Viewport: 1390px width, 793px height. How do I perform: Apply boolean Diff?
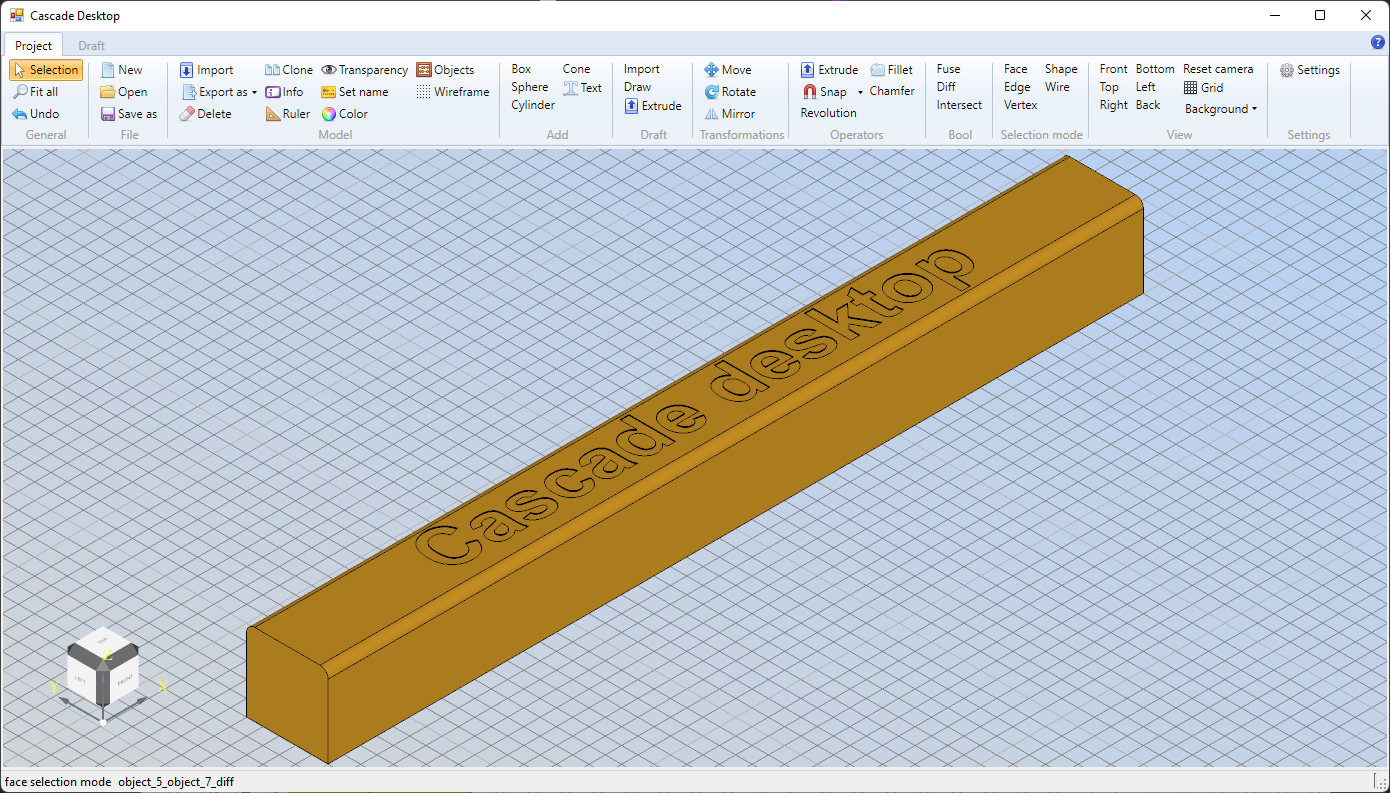(946, 87)
